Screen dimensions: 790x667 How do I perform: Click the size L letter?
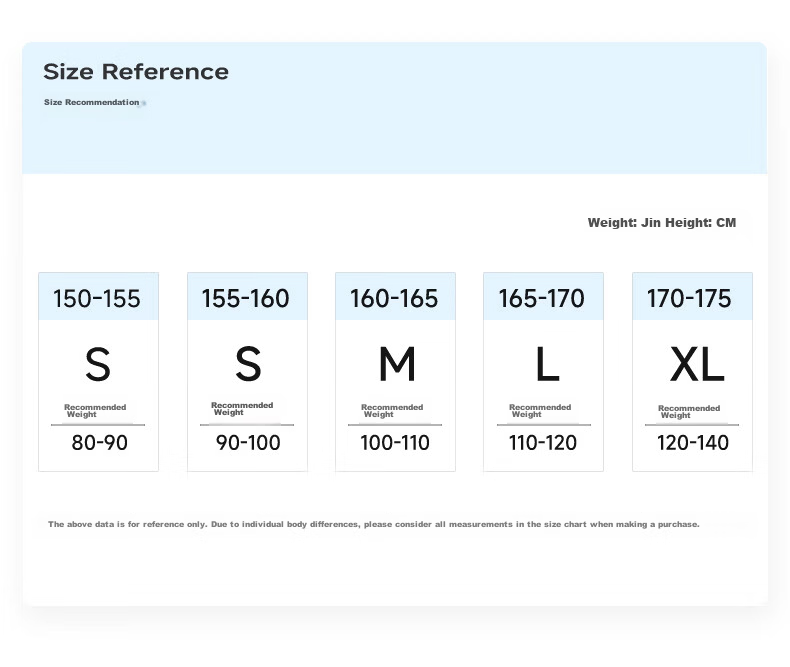547,364
